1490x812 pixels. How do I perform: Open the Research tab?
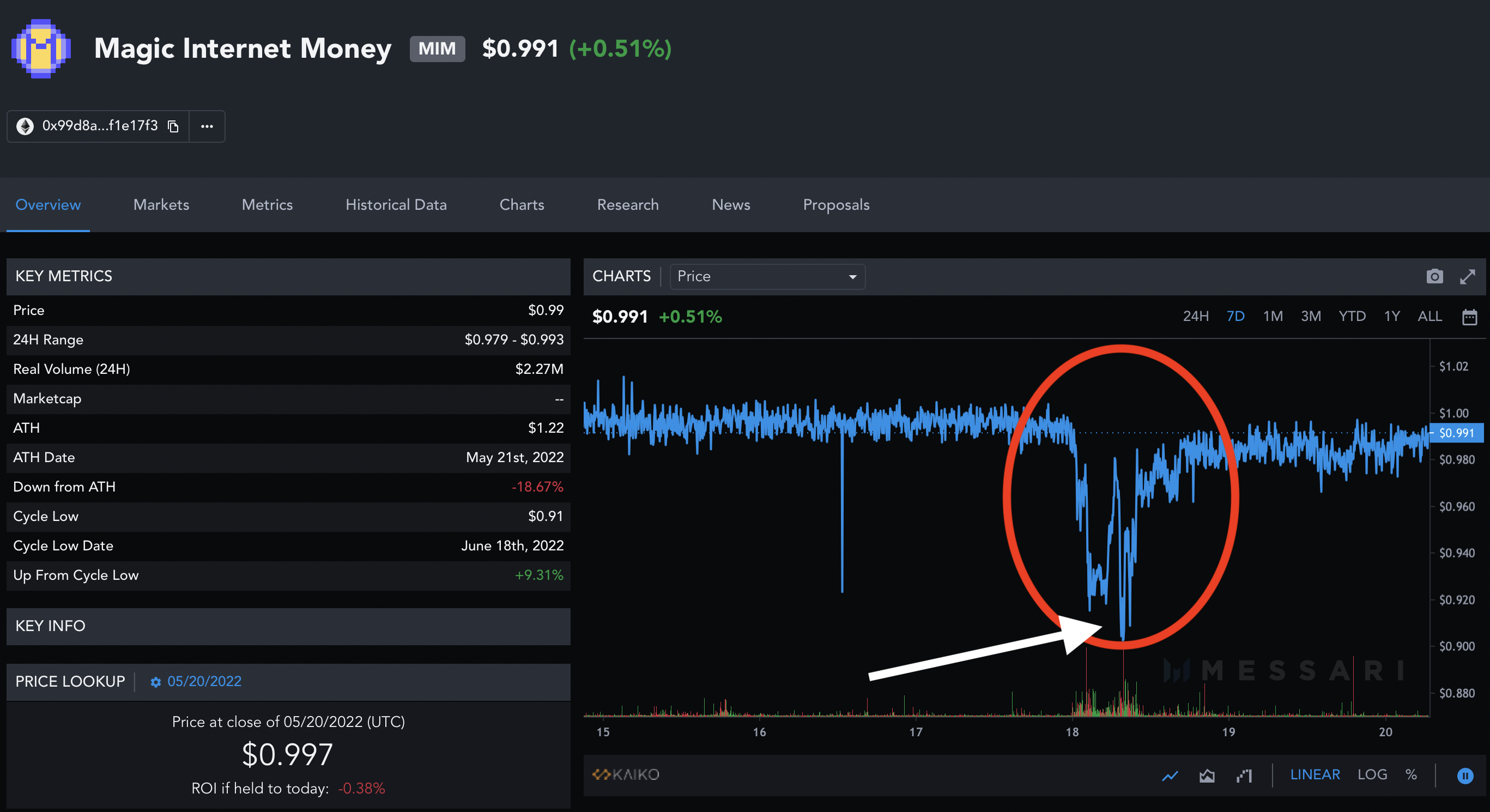click(628, 205)
